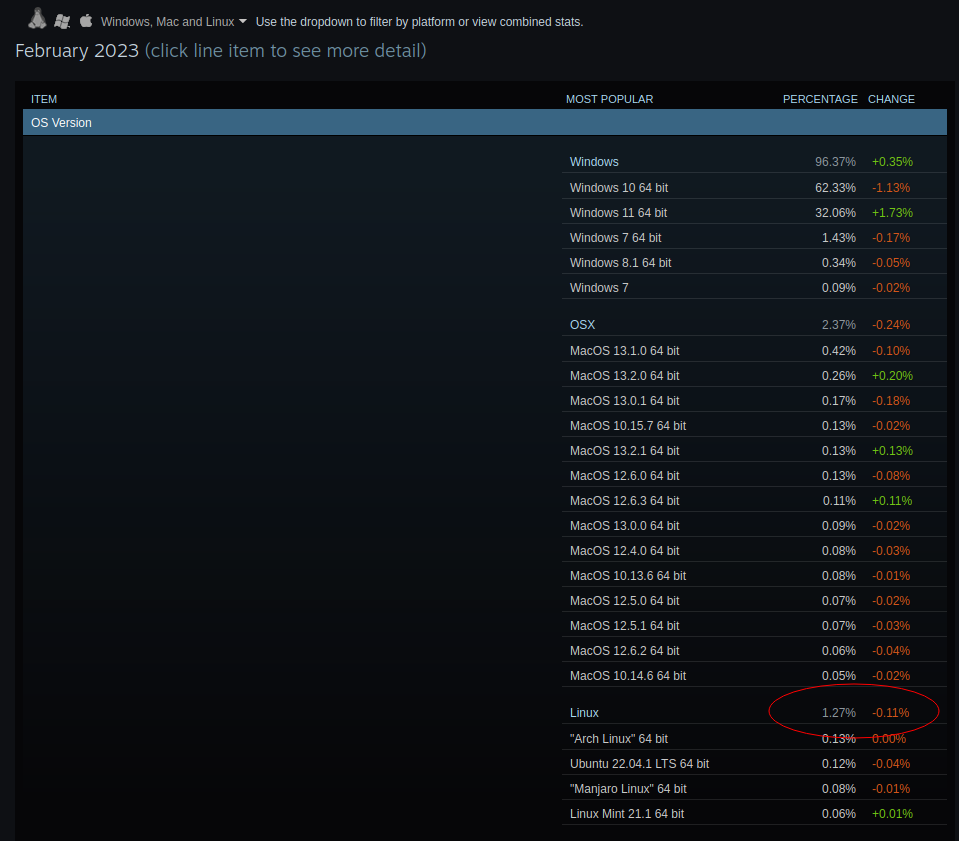The height and width of the screenshot is (841, 959).
Task: Open the Windows, Mac and Linux dropdown
Action: click(x=174, y=22)
